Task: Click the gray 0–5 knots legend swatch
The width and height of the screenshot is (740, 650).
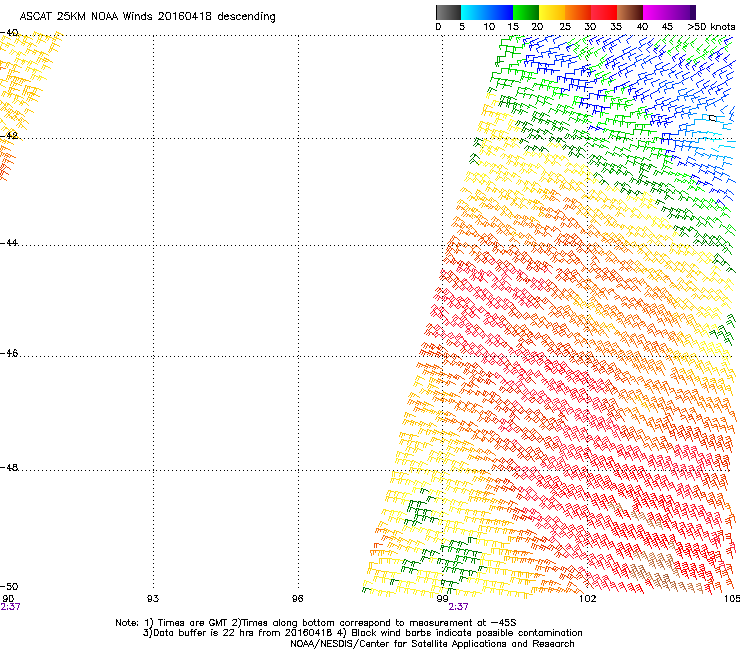Action: click(448, 12)
